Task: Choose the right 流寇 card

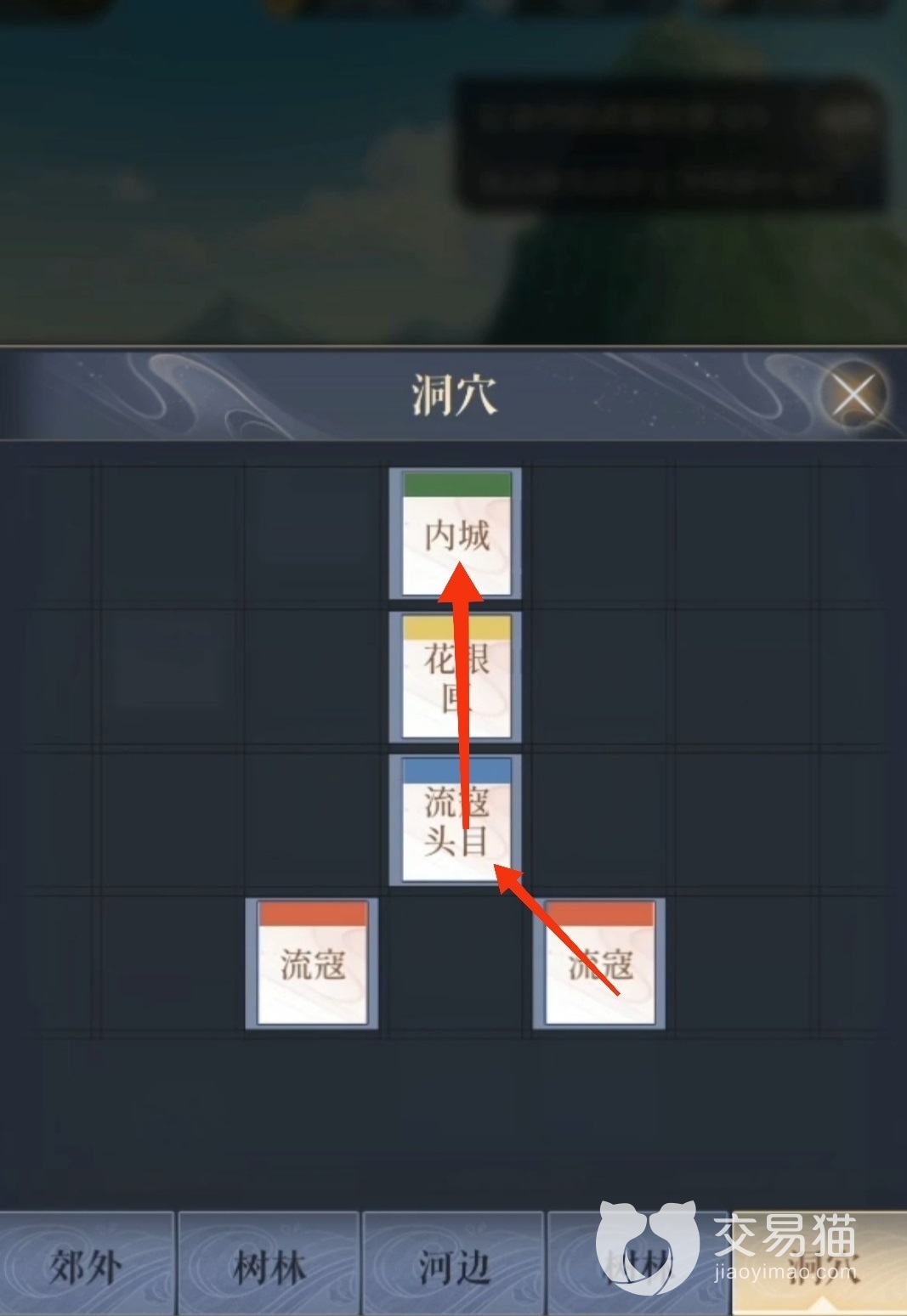Action: (599, 963)
